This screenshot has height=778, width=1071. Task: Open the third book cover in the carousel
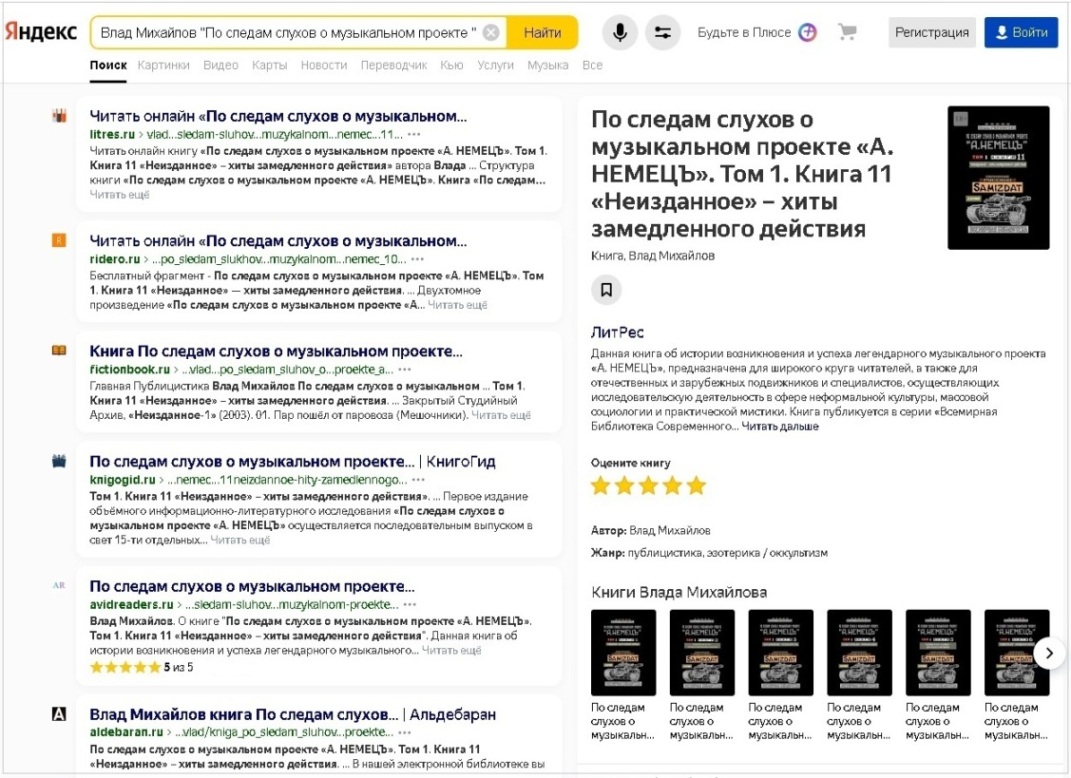pos(781,652)
